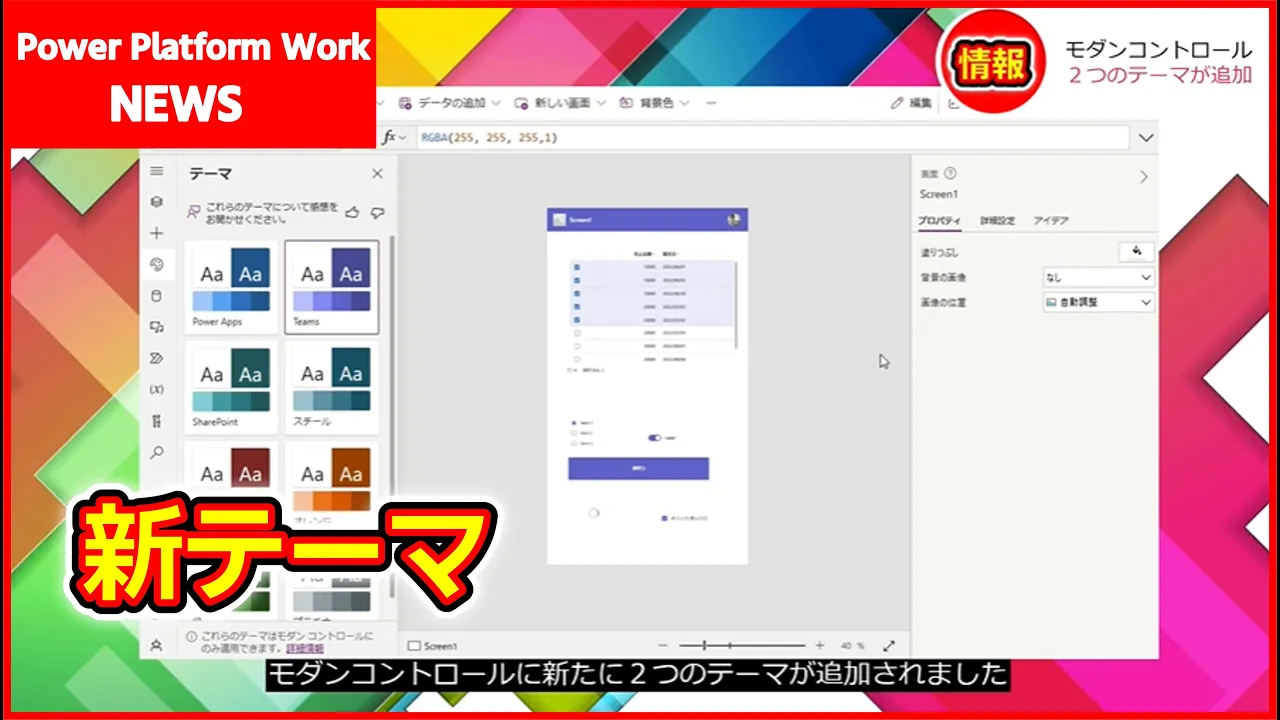Click the theme list scrollbar
The height and width of the screenshot is (720, 1280).
392,415
